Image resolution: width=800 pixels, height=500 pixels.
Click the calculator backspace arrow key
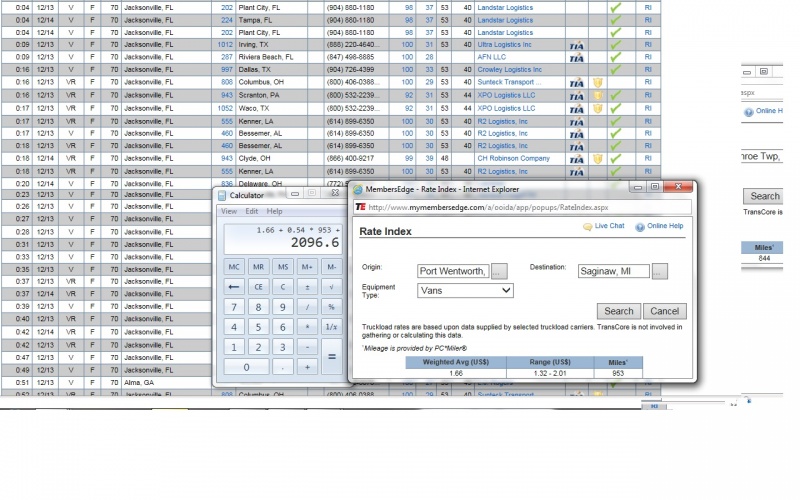234,287
